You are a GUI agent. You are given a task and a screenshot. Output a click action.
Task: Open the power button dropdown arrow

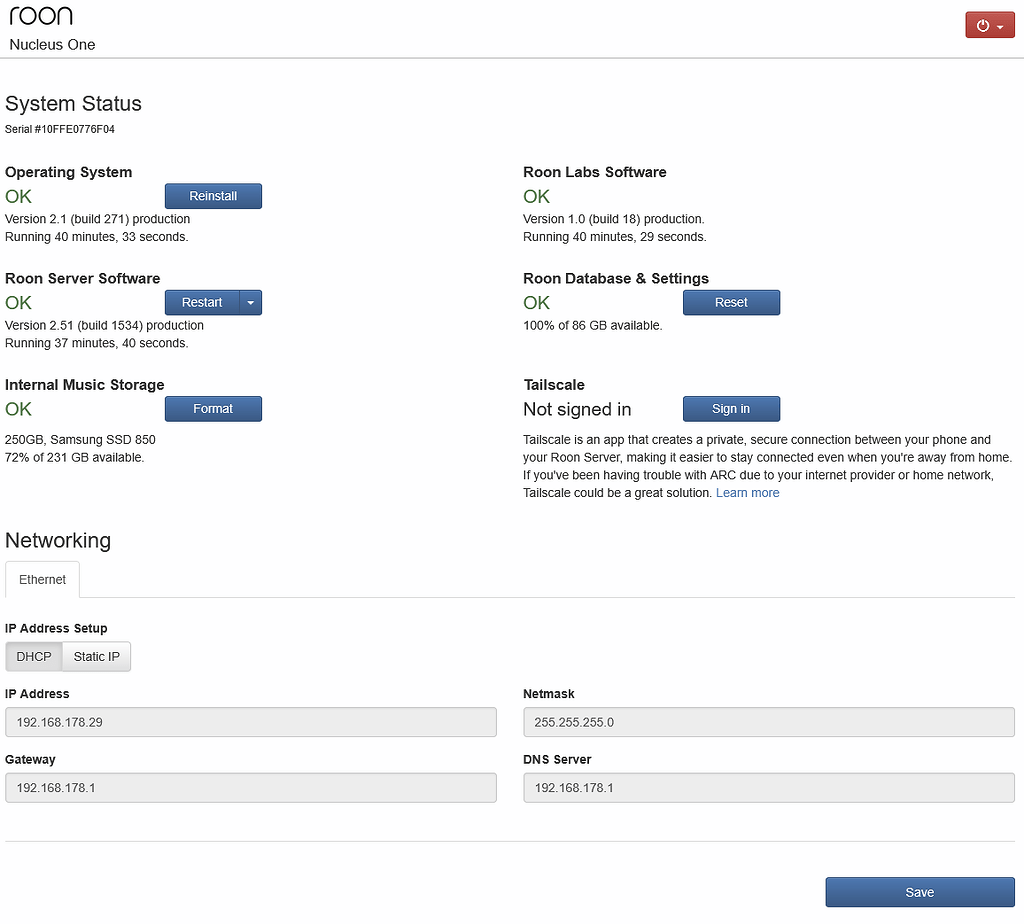(1002, 24)
